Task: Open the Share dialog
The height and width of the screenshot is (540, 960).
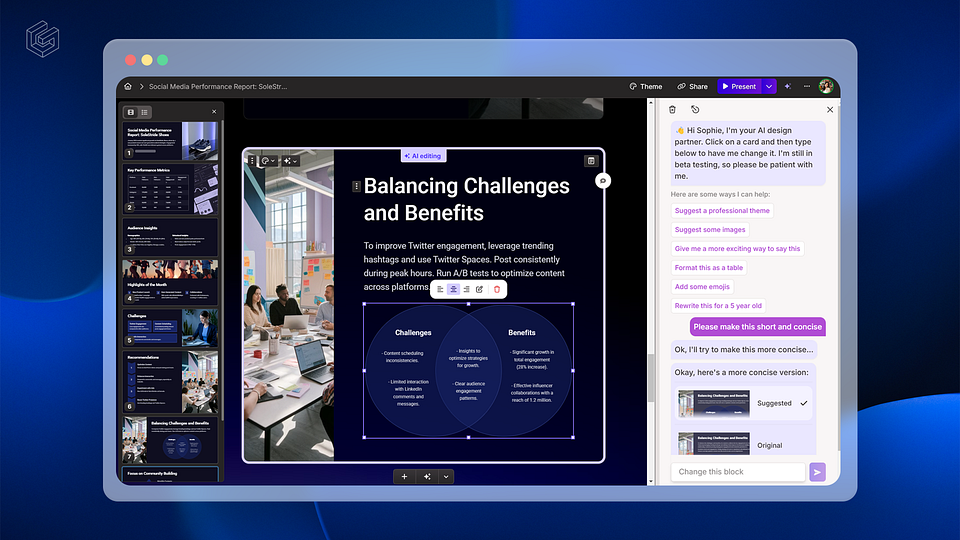Action: (x=692, y=86)
